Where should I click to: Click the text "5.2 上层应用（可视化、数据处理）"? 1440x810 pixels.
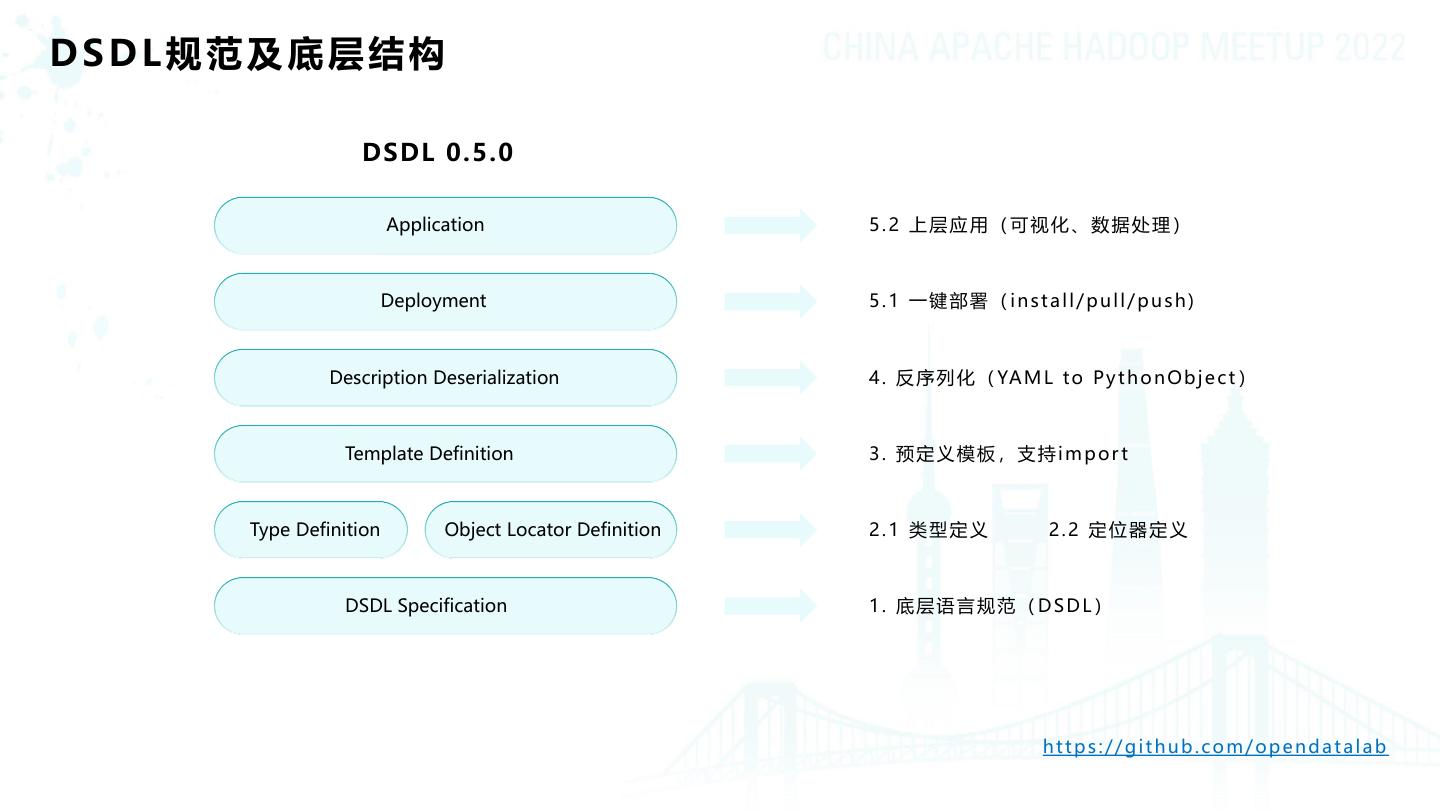(x=1025, y=225)
